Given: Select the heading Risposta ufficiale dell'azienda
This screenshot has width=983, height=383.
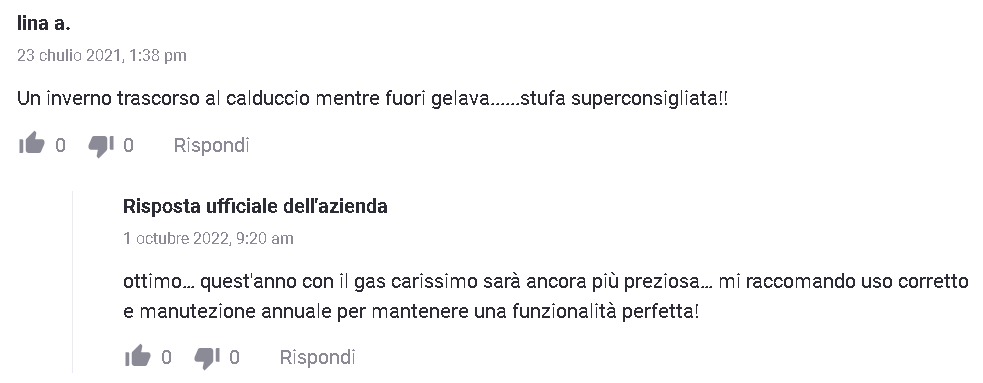Looking at the screenshot, I should point(255,206).
